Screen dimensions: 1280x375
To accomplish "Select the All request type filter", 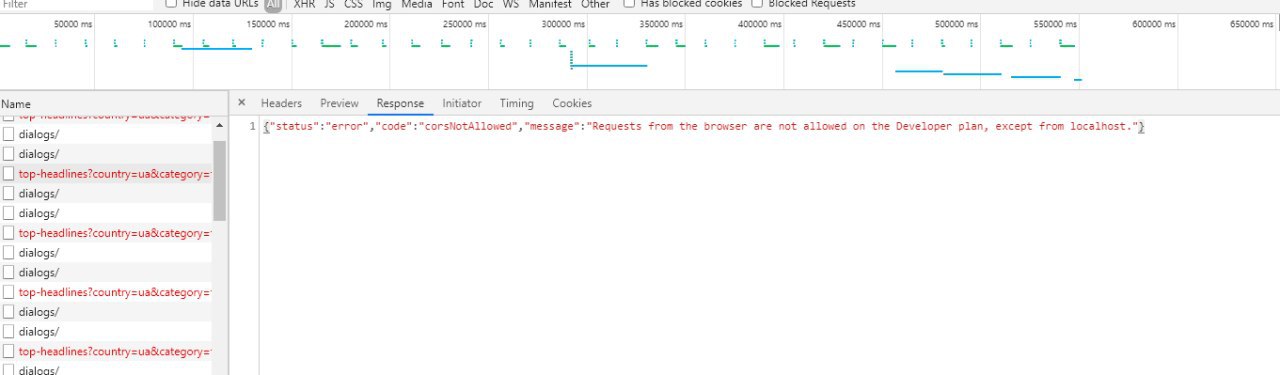I will pos(273,4).
